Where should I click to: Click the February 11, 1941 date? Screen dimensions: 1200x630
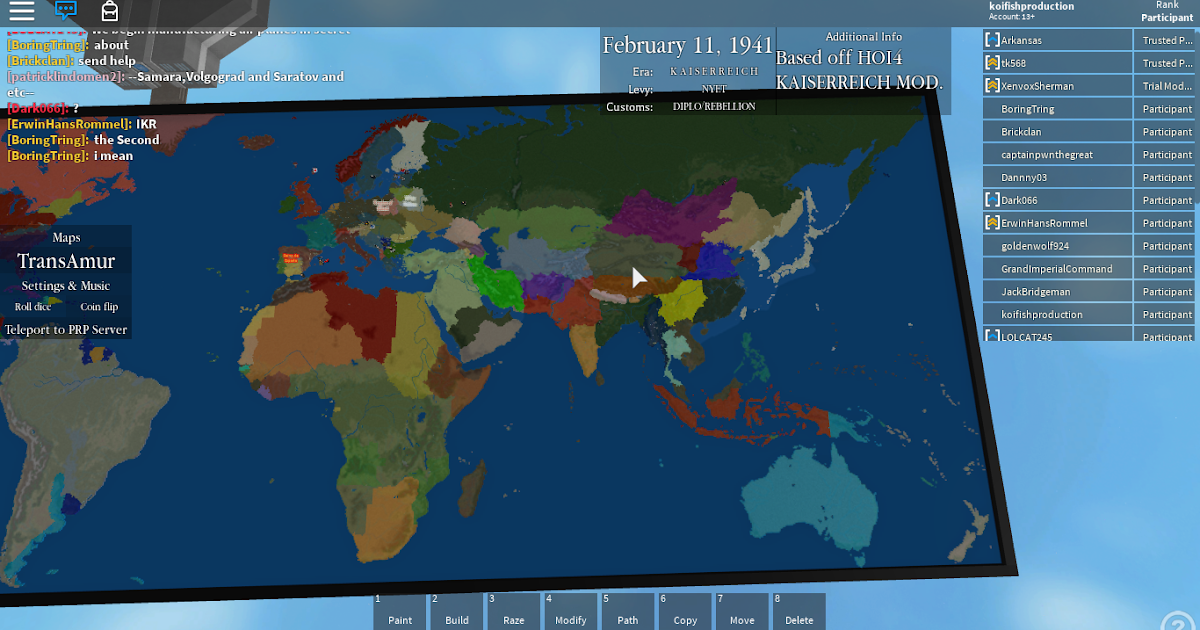pyautogui.click(x=687, y=45)
